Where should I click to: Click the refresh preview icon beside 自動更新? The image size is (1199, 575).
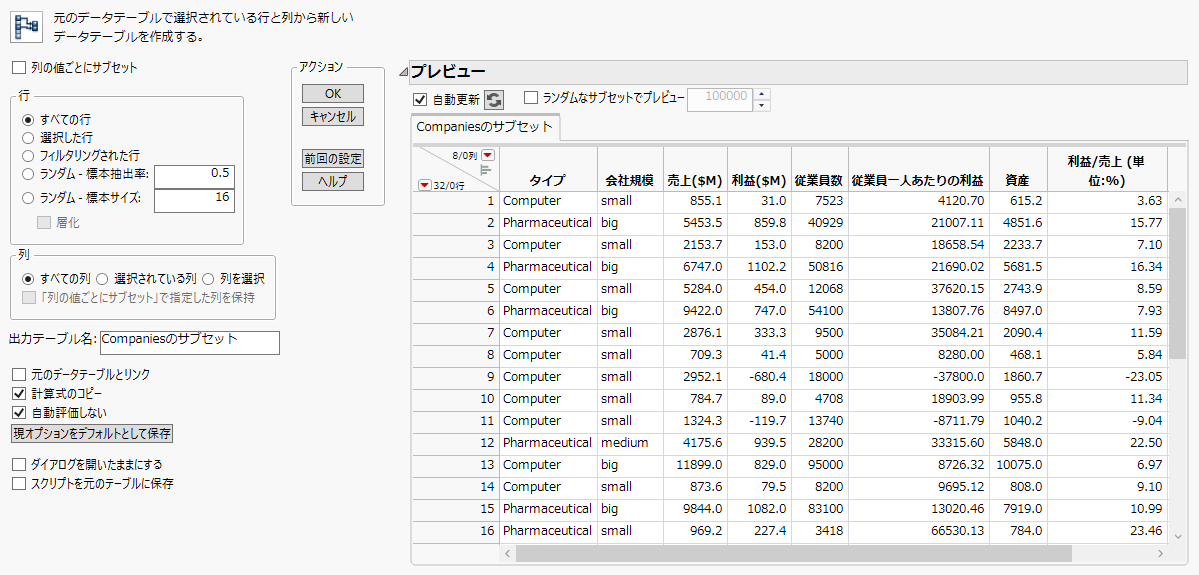[495, 100]
